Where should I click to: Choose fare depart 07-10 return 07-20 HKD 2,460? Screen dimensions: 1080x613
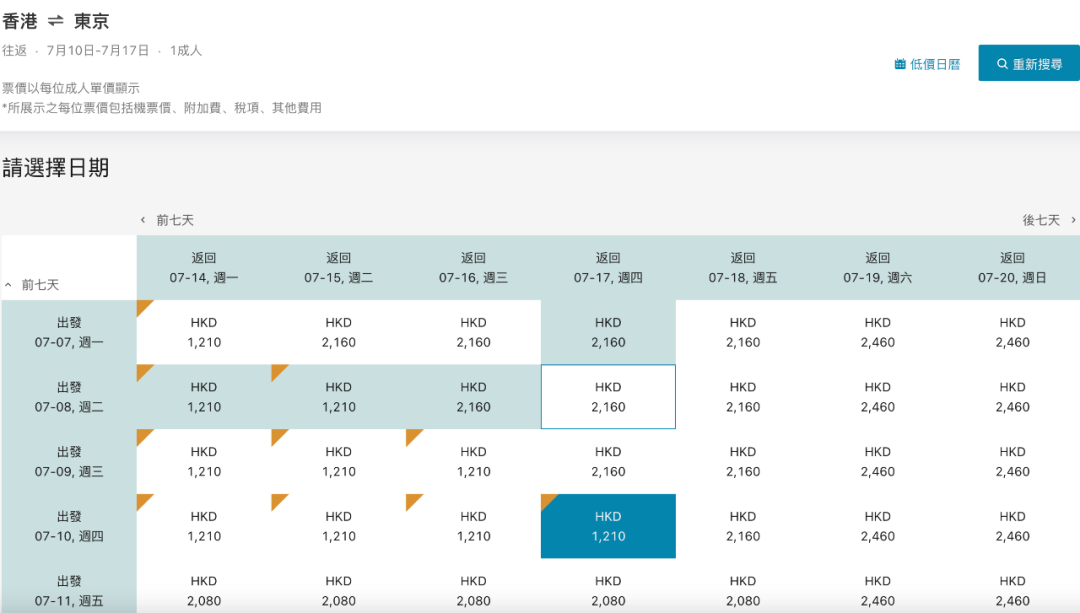click(1012, 526)
